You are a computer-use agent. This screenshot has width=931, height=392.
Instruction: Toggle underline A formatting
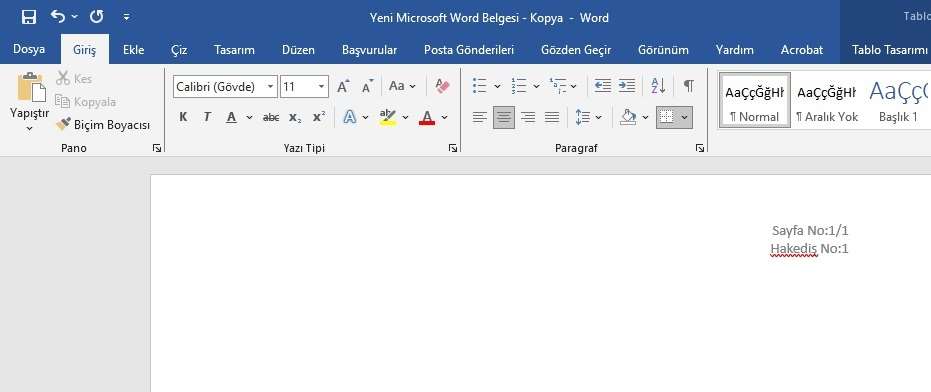pyautogui.click(x=232, y=117)
